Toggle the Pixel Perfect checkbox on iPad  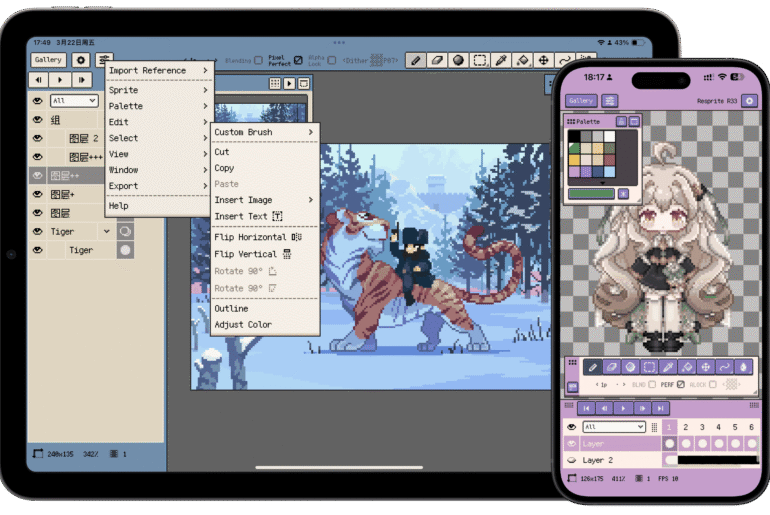(298, 60)
